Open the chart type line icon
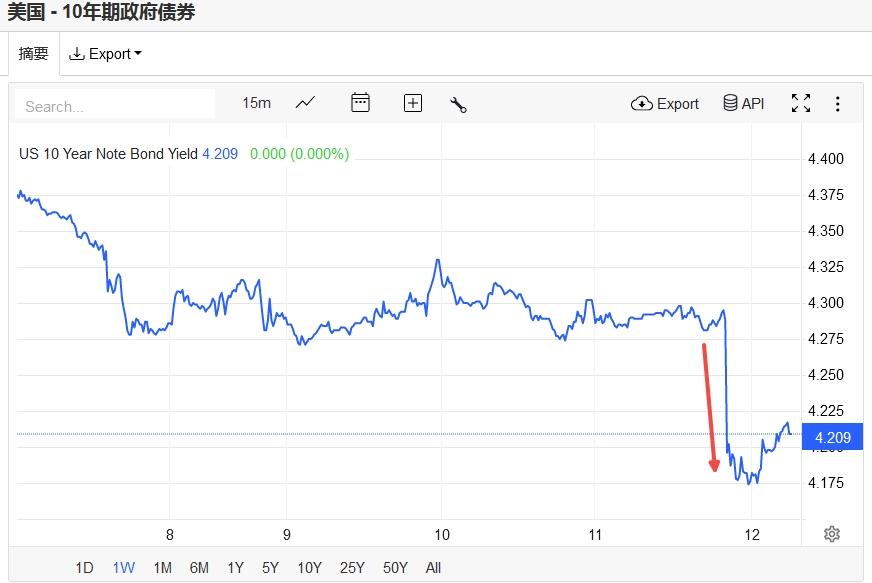 pyautogui.click(x=305, y=103)
